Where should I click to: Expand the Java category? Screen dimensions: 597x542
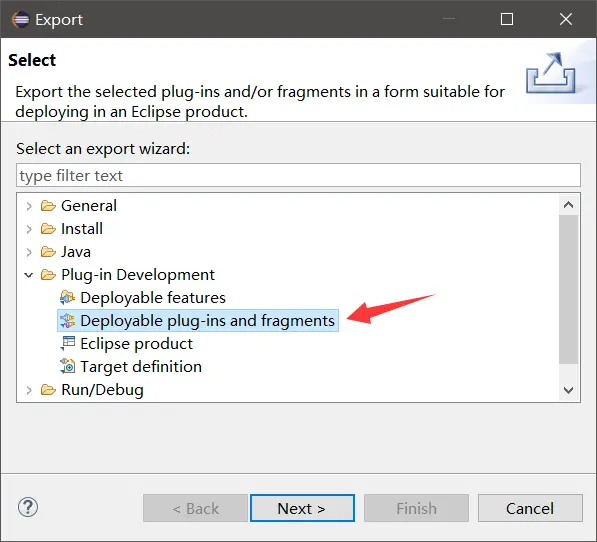[29, 252]
